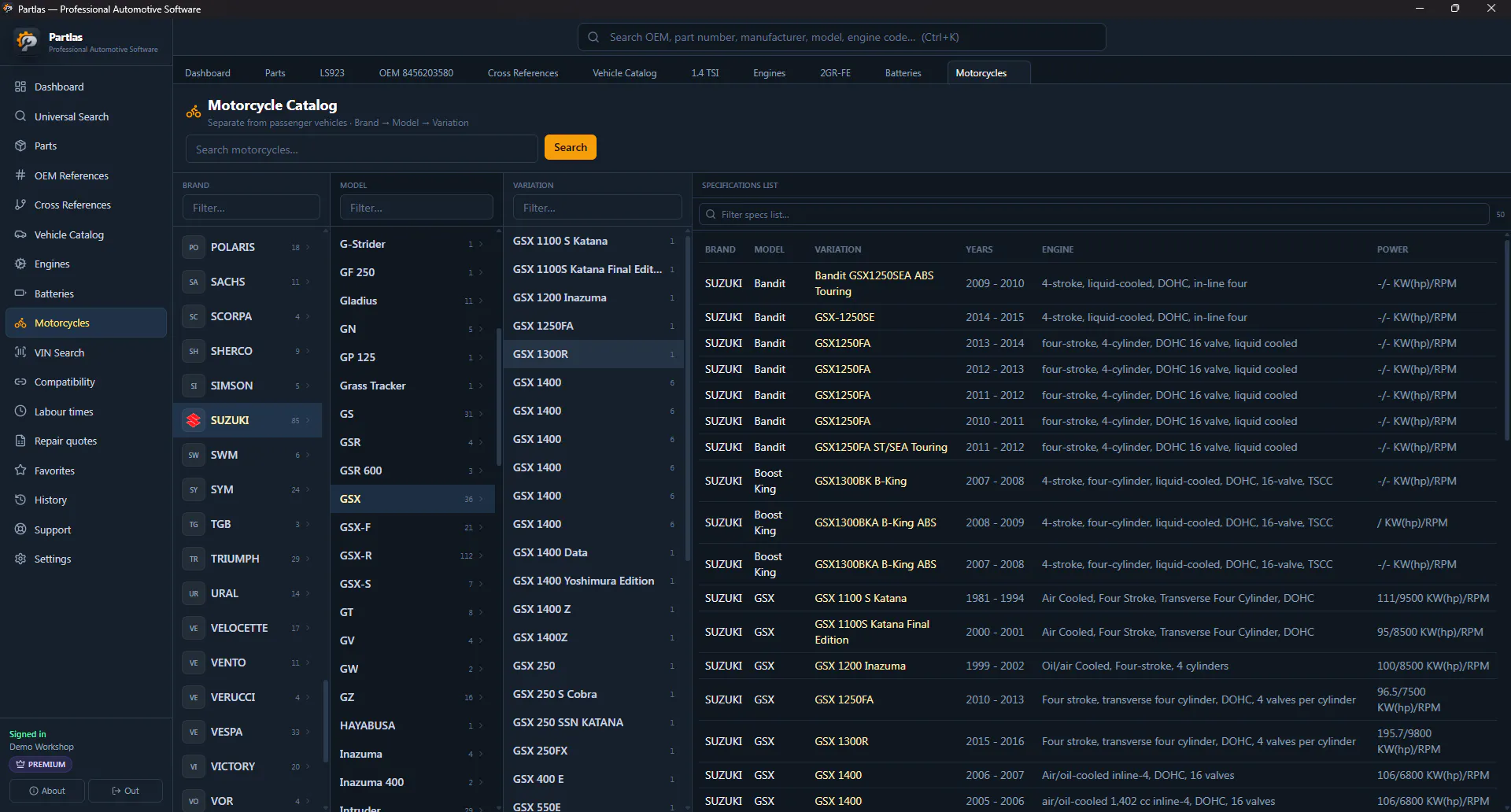The height and width of the screenshot is (812, 1511).
Task: Click the magnifier icon in Filter specs list
Action: point(711,214)
